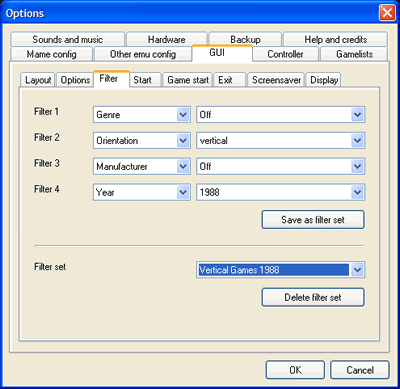Viewport: 400px width, 389px height.
Task: Close the Options dialog window
Action: pos(387,13)
